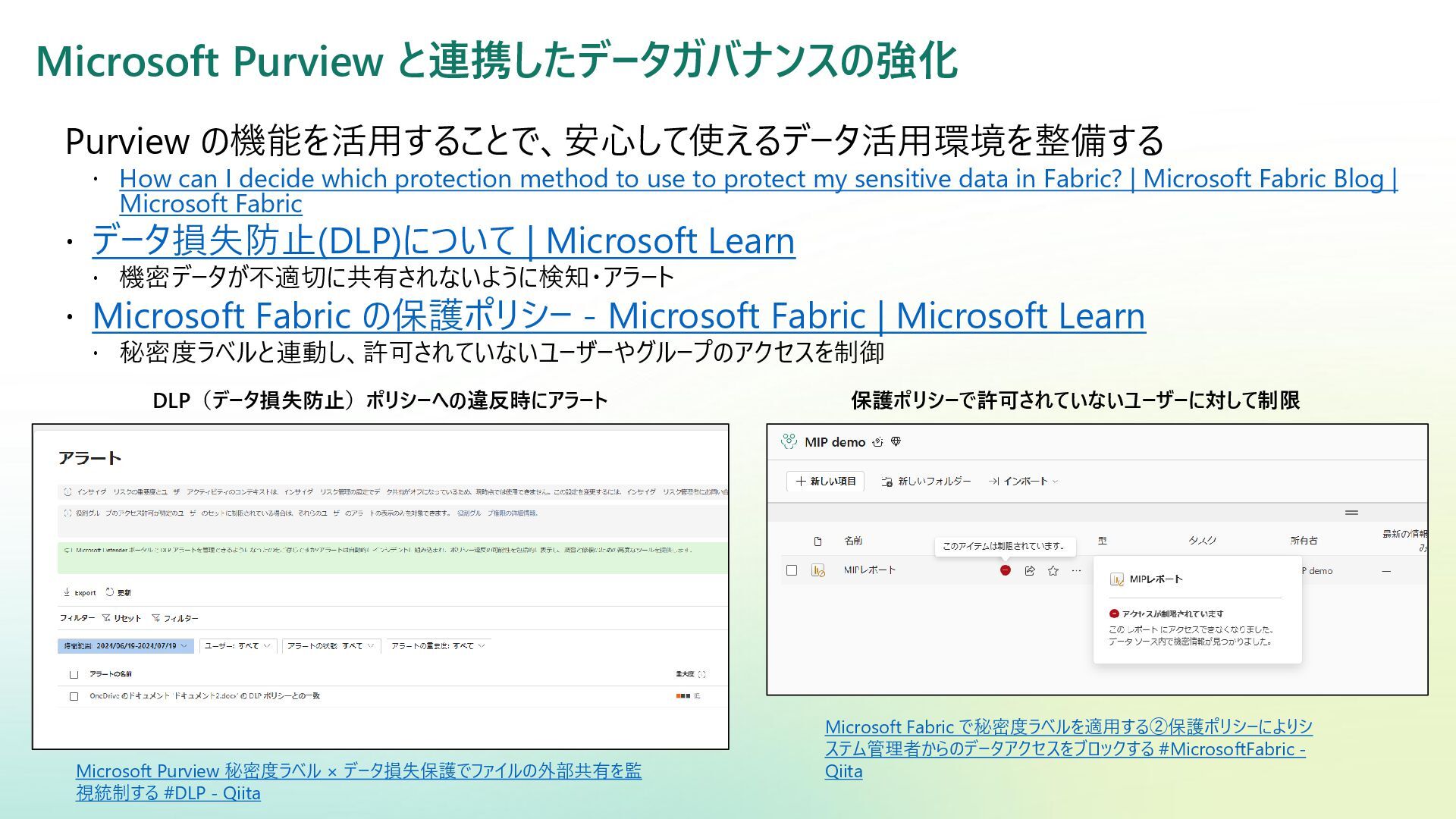The width and height of the screenshot is (1456, 819).
Task: Click the info icon on insider risk notice
Action: (68, 492)
